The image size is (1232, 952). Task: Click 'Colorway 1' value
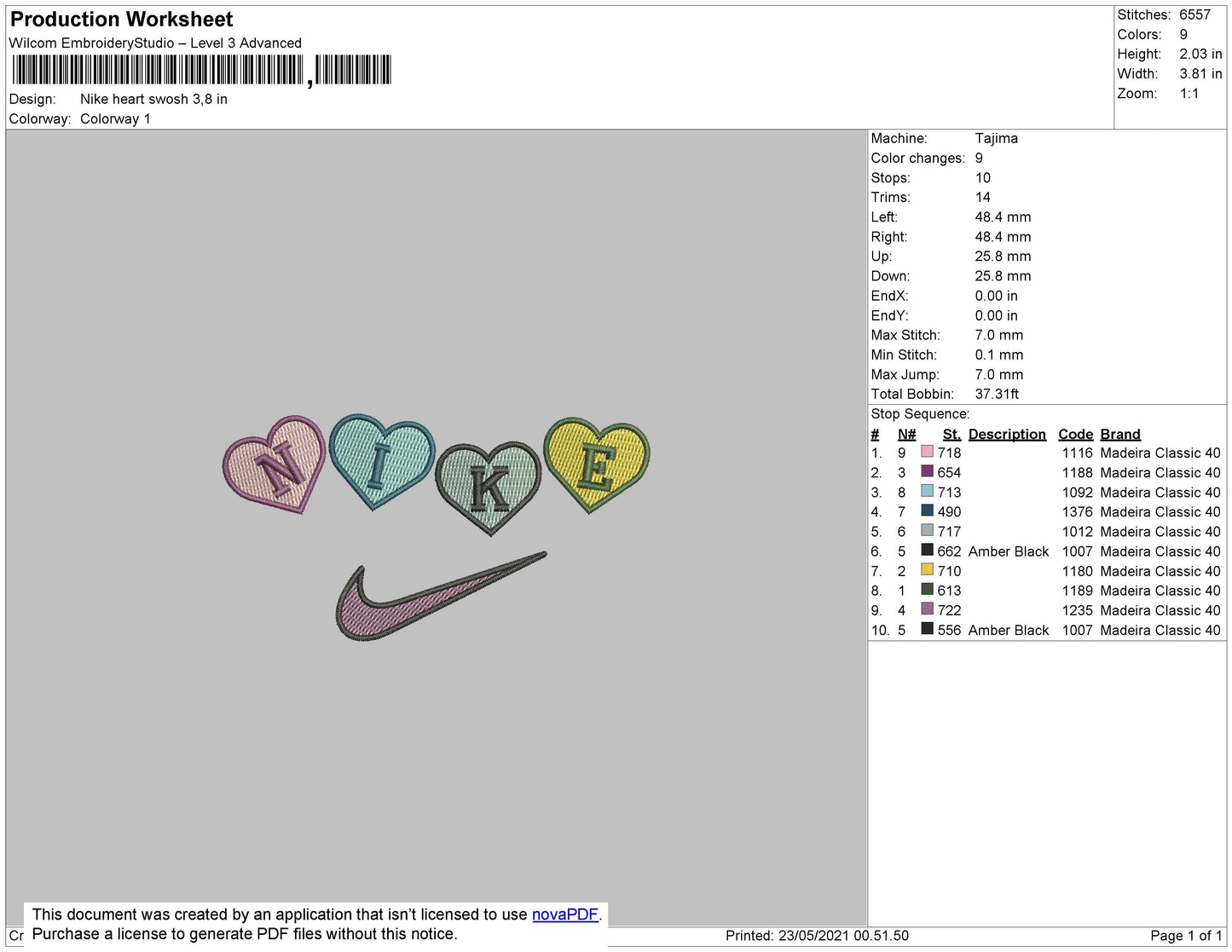(115, 118)
